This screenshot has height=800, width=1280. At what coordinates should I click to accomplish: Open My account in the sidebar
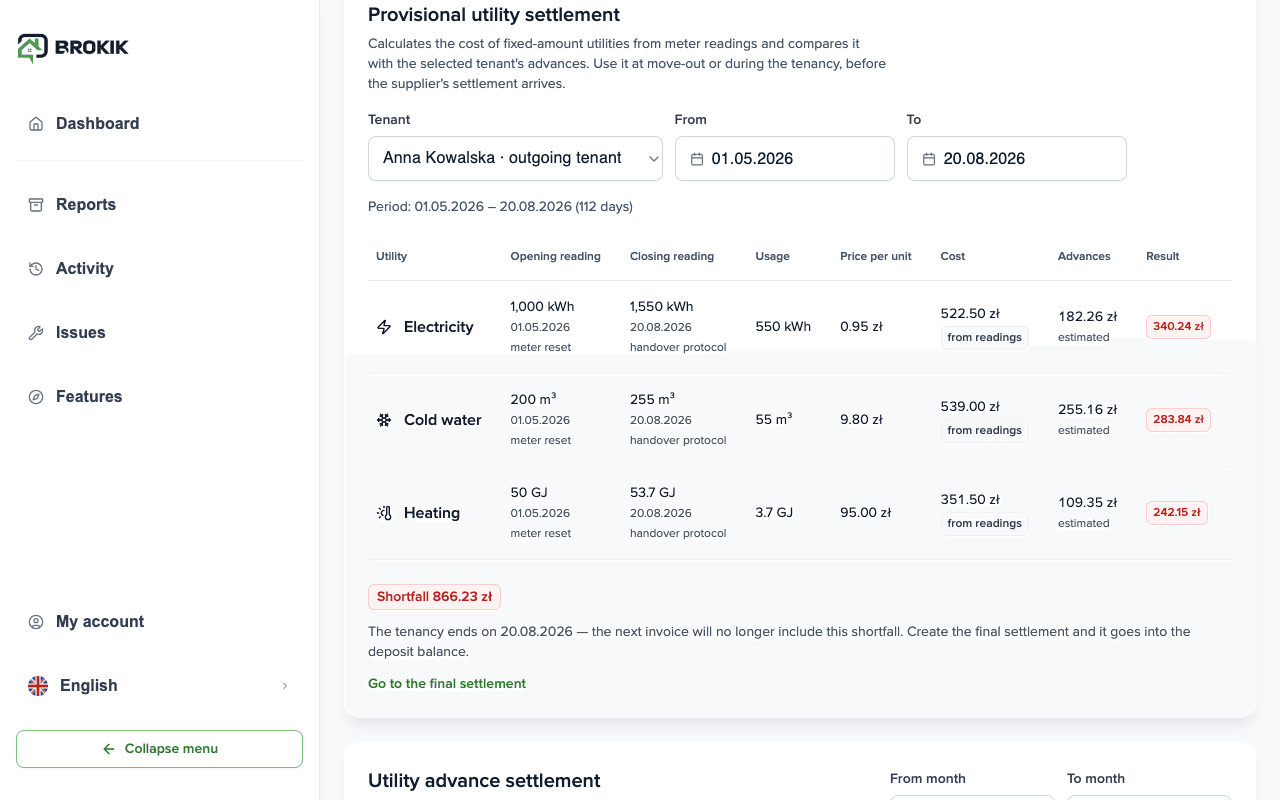coord(160,622)
